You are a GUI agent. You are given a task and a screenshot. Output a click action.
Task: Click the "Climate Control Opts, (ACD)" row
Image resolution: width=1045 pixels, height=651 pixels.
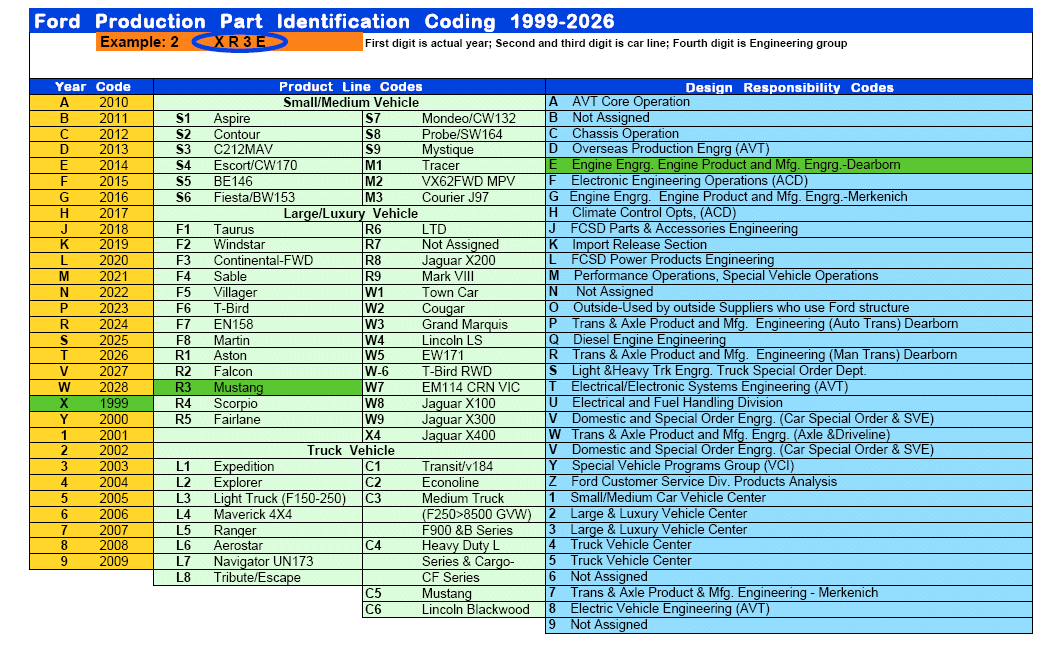point(789,213)
